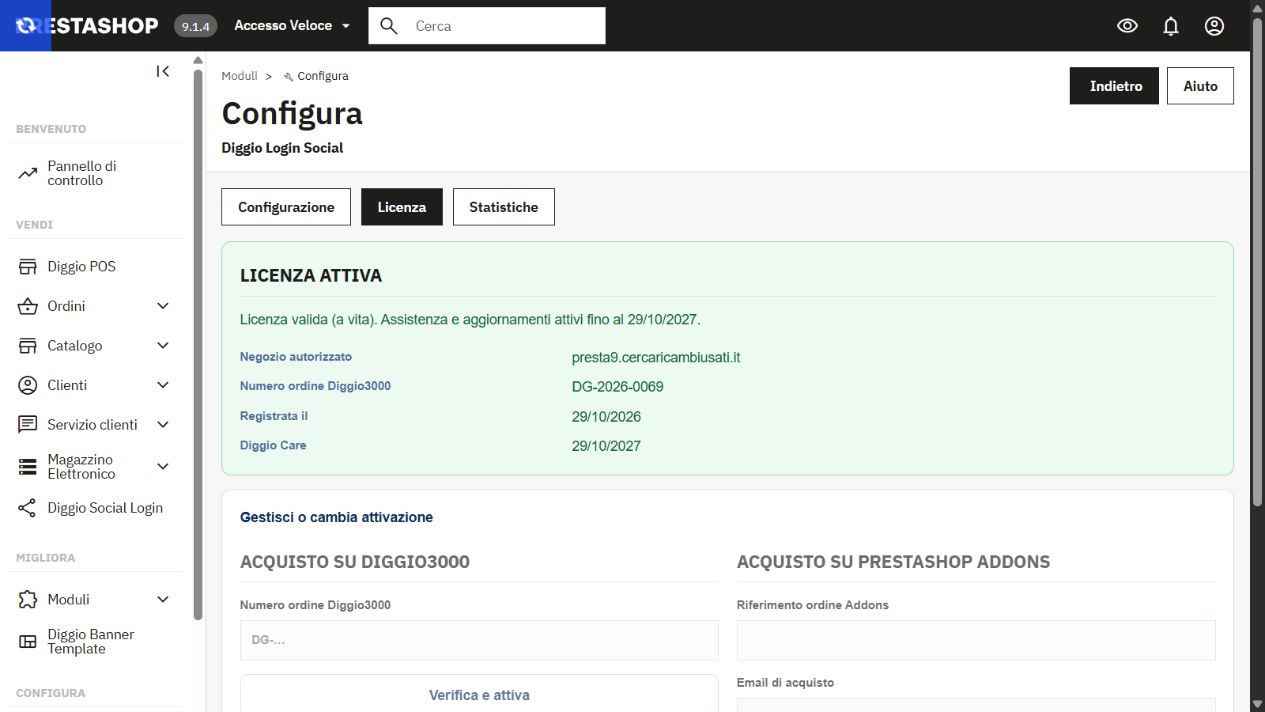The width and height of the screenshot is (1265, 712).
Task: Click the Email di acquisto label
Action: click(x=785, y=683)
